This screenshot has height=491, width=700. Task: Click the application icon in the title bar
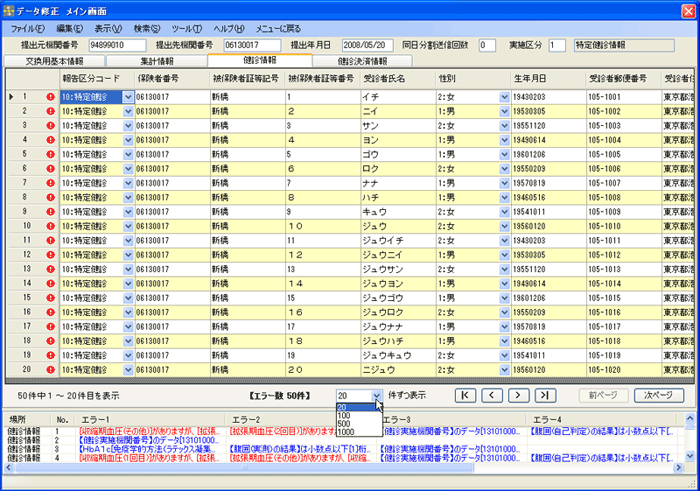(x=8, y=11)
